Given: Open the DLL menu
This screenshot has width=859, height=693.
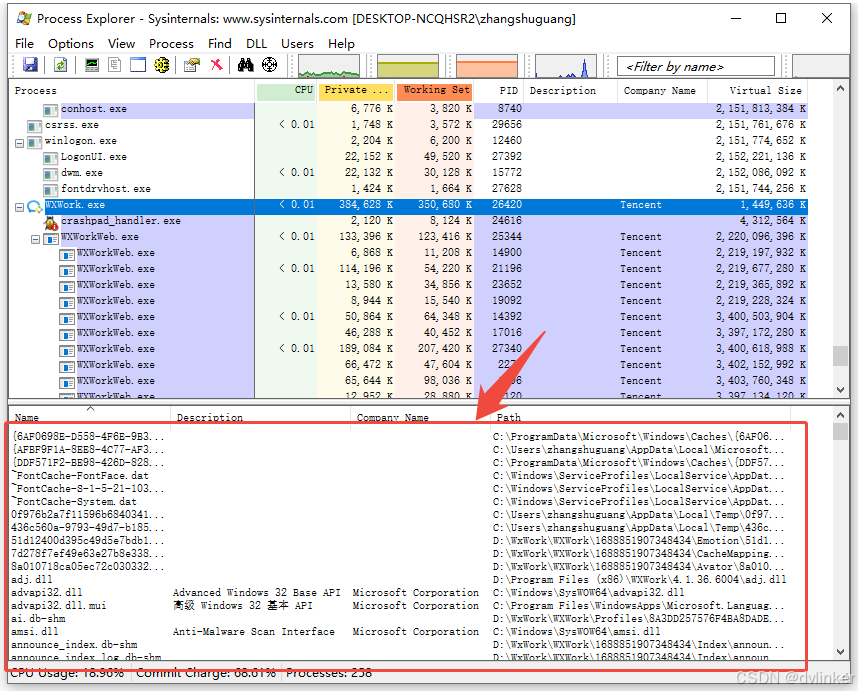Looking at the screenshot, I should click(x=256, y=43).
